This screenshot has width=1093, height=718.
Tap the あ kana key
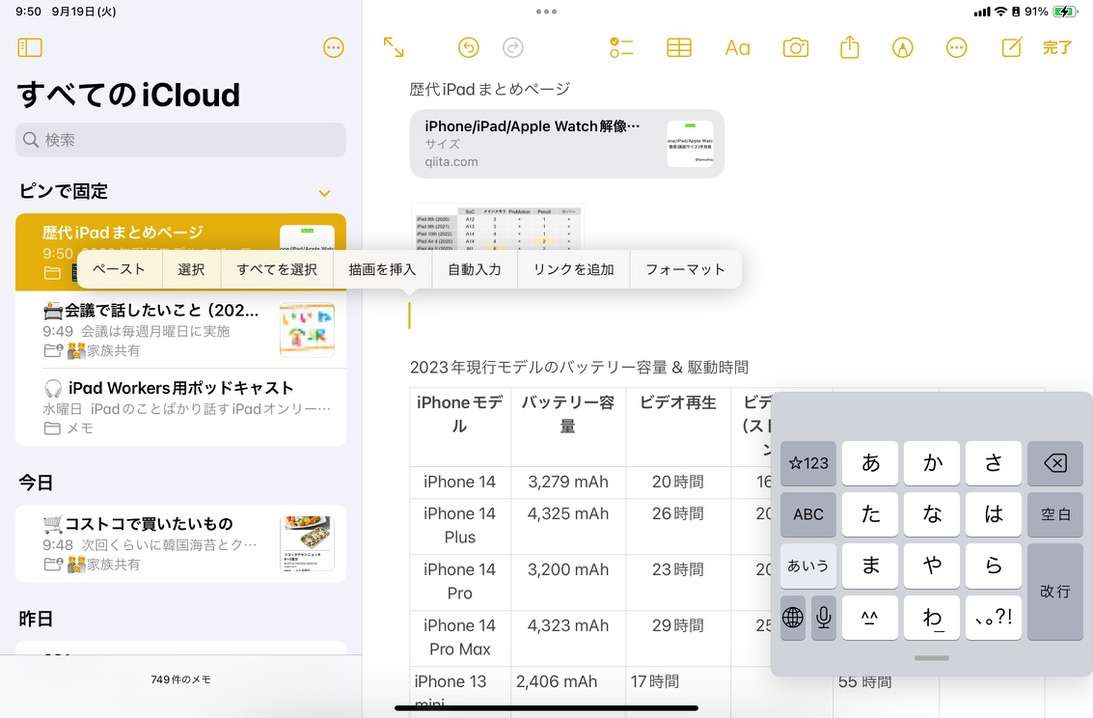click(870, 463)
